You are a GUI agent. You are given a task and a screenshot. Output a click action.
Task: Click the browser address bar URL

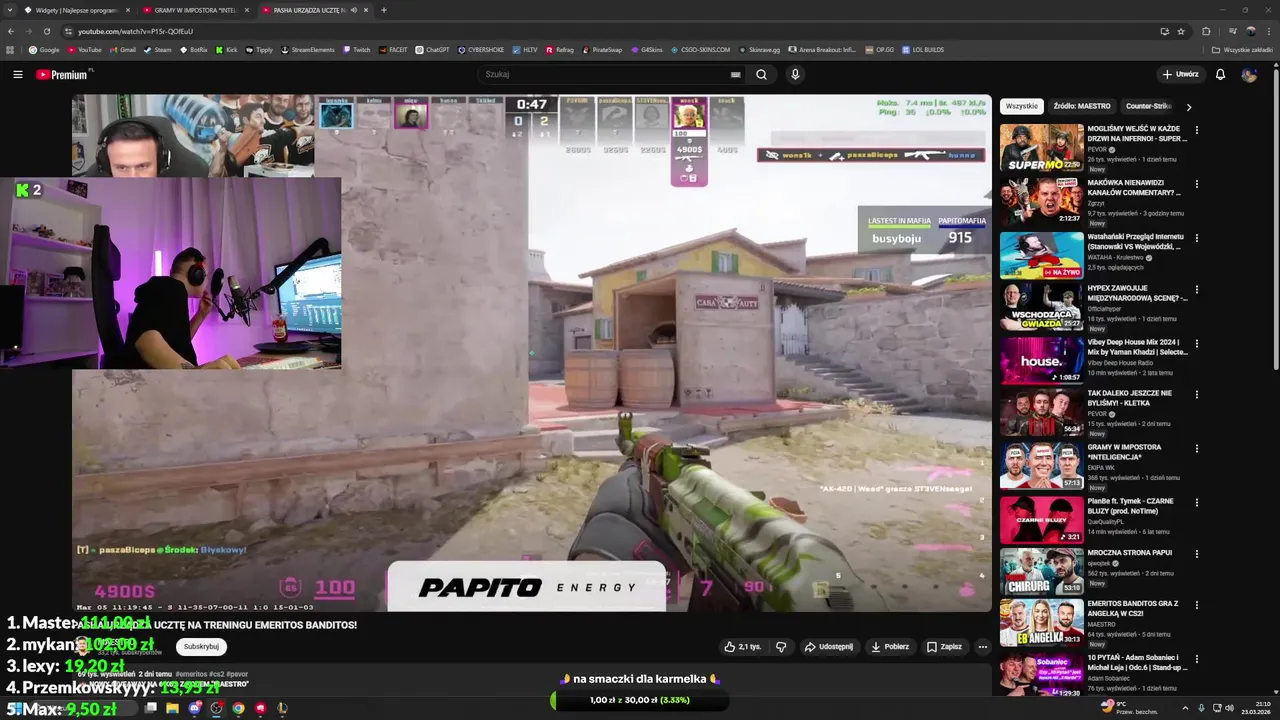135,31
